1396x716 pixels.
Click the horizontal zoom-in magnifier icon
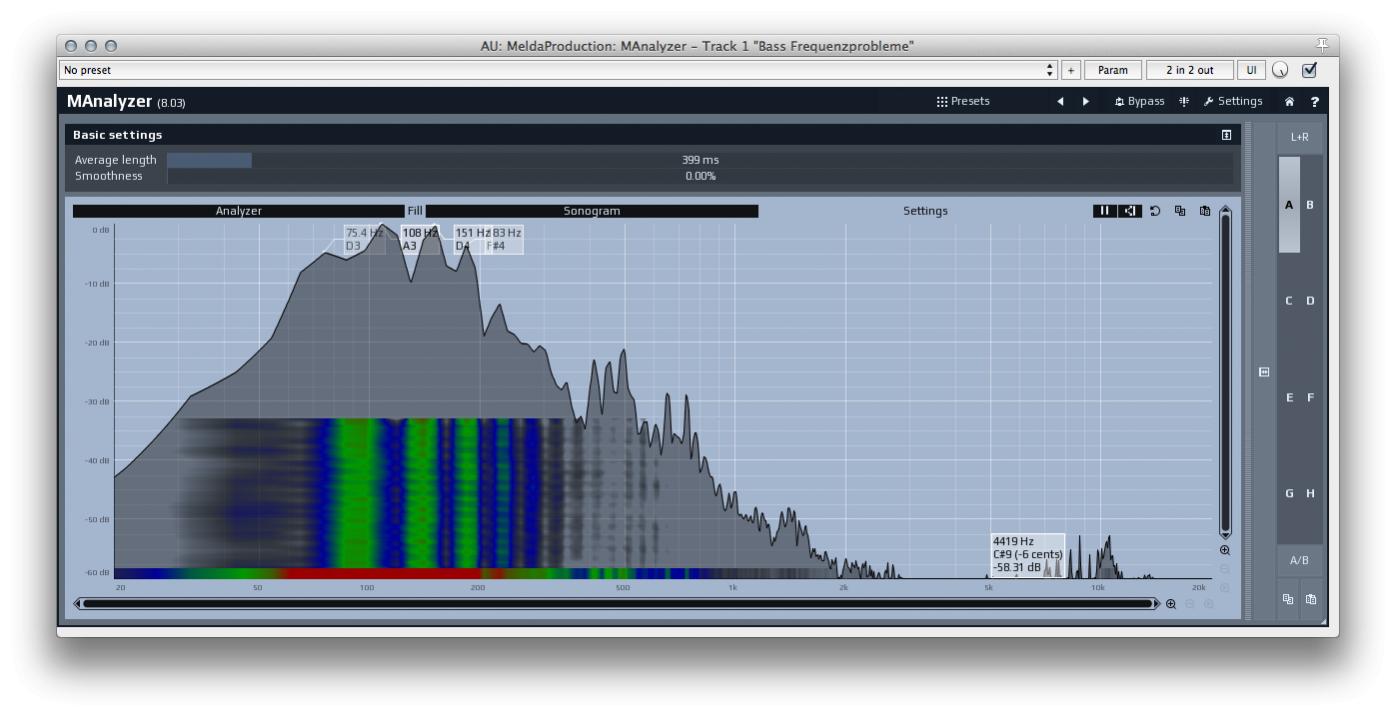(x=1171, y=604)
